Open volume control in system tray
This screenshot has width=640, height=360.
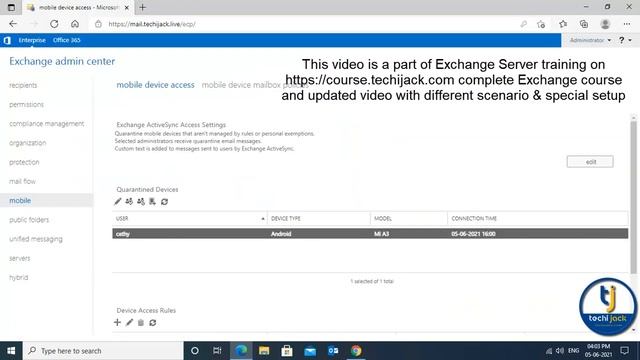tap(560, 351)
